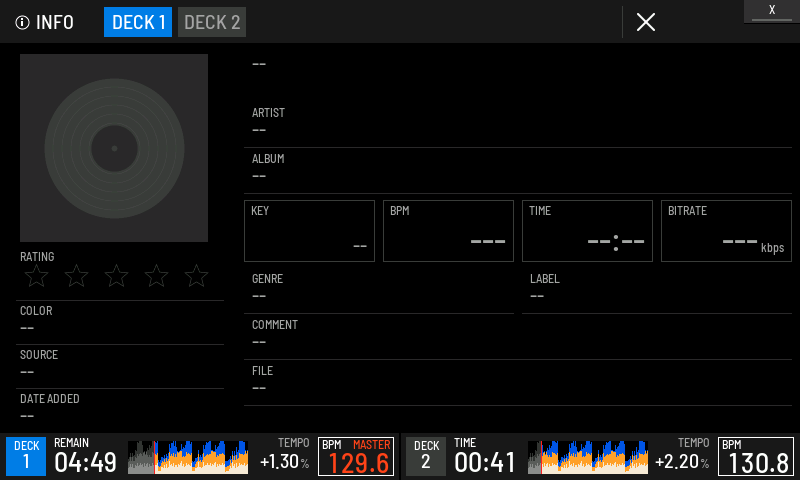Click Deck 1 MASTER BPM 129.6 readout
800x480 pixels.
point(356,456)
